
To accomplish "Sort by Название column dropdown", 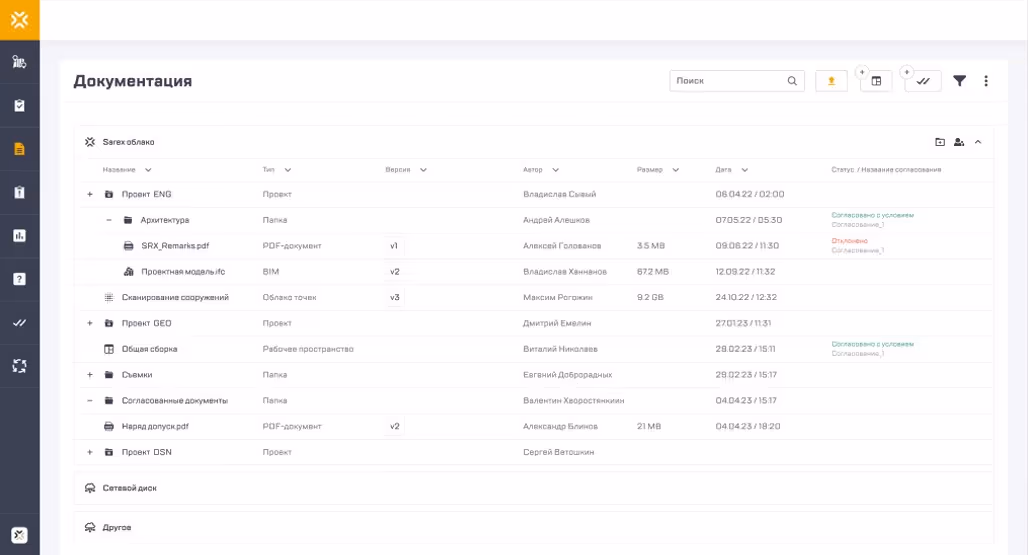I will coord(148,170).
